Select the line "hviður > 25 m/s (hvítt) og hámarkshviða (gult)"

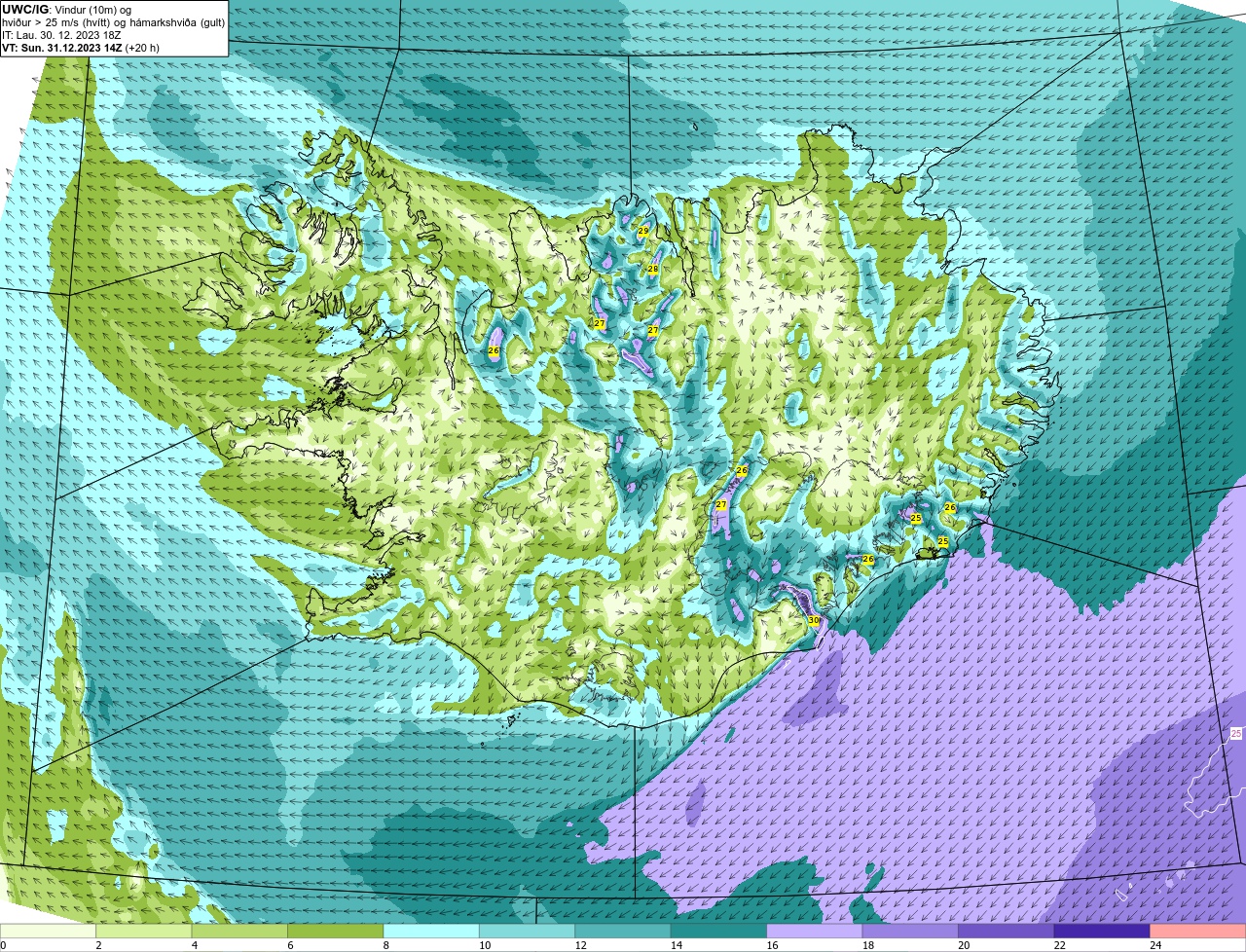114,22
